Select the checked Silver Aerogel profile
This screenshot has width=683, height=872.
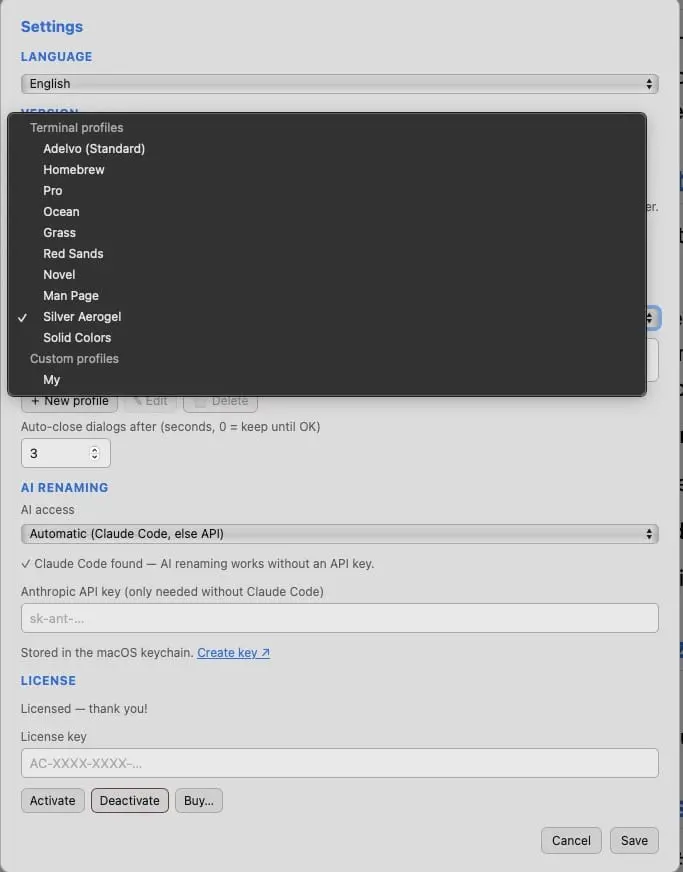[x=327, y=317]
